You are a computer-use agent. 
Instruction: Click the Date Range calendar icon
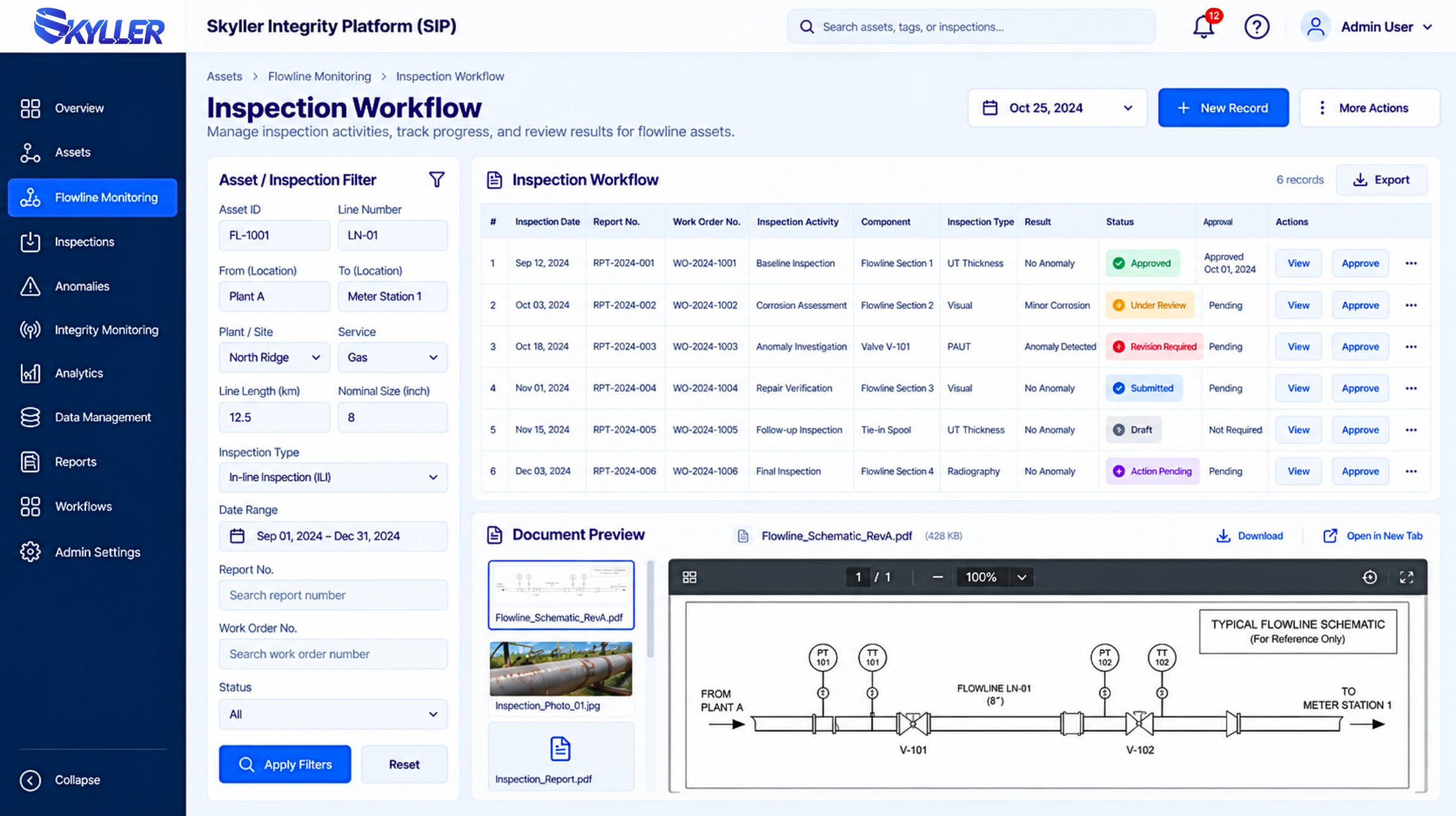(237, 536)
